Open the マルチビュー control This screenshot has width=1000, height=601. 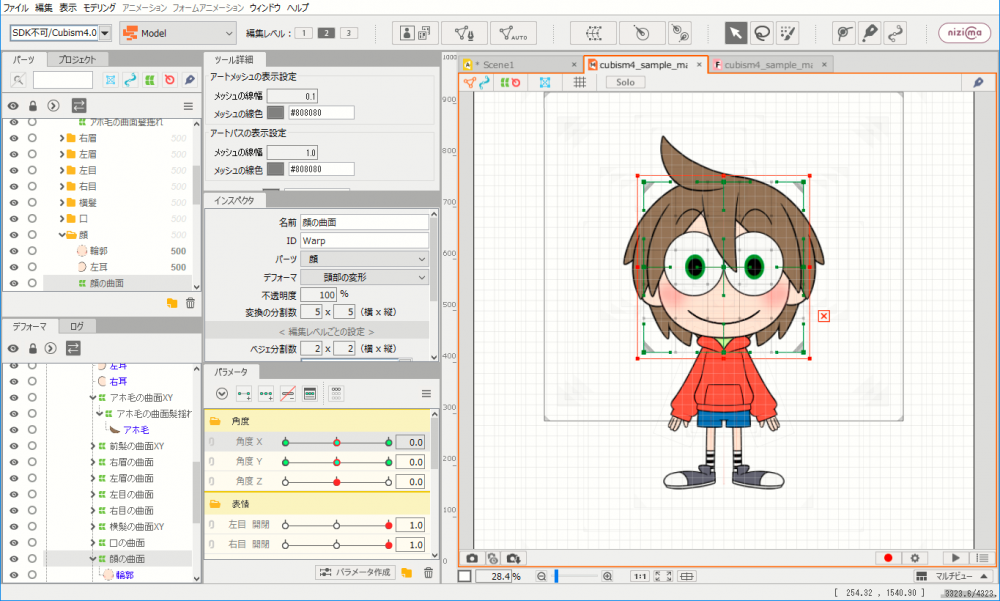pyautogui.click(x=953, y=576)
